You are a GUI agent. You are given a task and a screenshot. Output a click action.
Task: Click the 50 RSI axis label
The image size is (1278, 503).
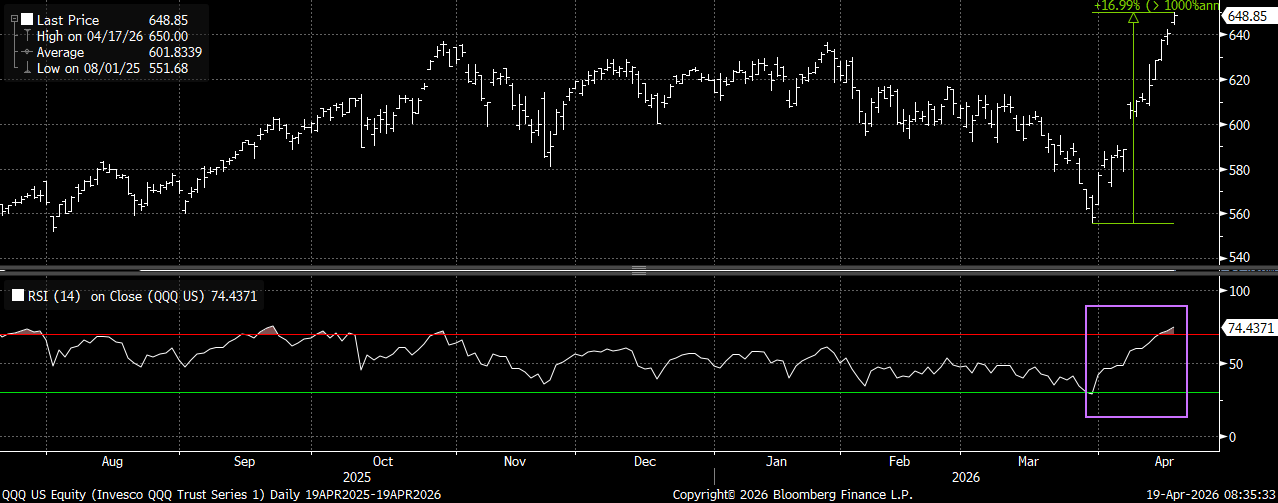click(1234, 364)
